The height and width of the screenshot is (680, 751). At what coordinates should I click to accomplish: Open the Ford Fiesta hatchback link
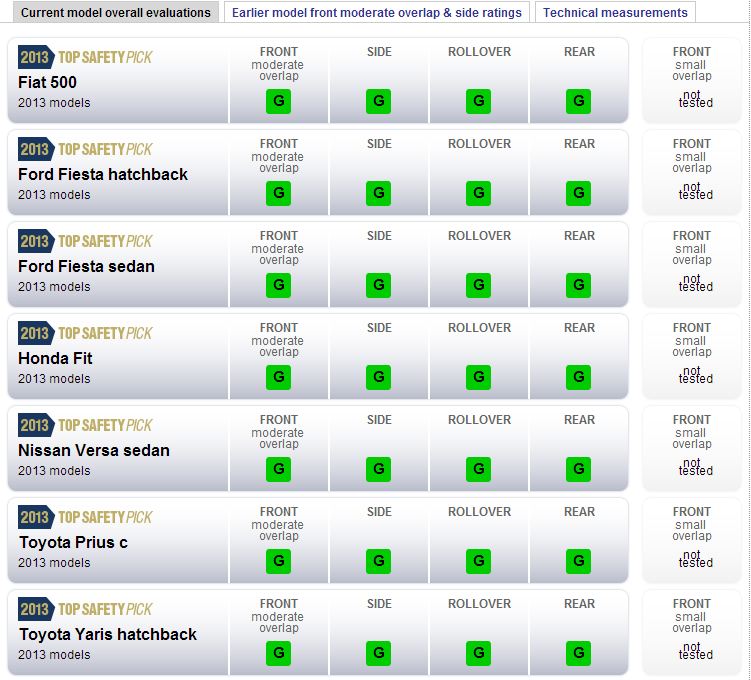[103, 174]
